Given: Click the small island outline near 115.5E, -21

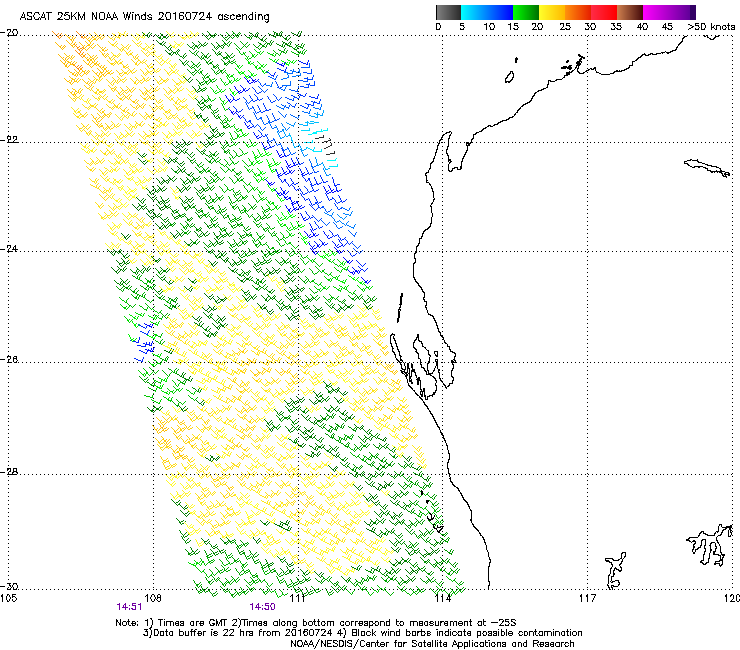Looking at the screenshot, I should pos(509,77).
